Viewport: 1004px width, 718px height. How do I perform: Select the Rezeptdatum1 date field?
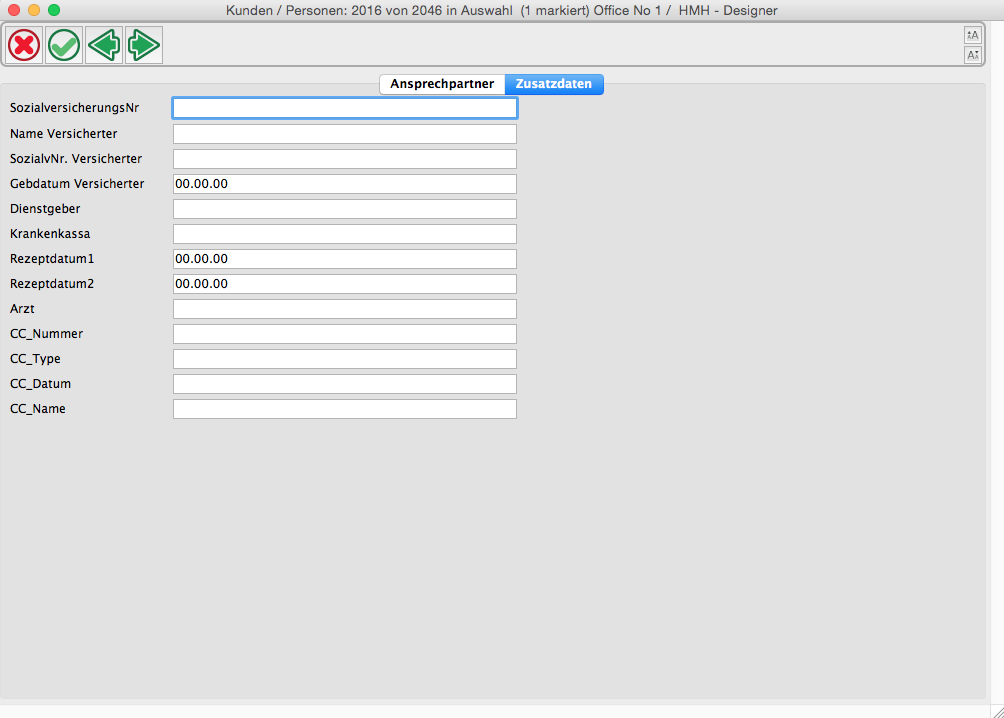click(345, 259)
